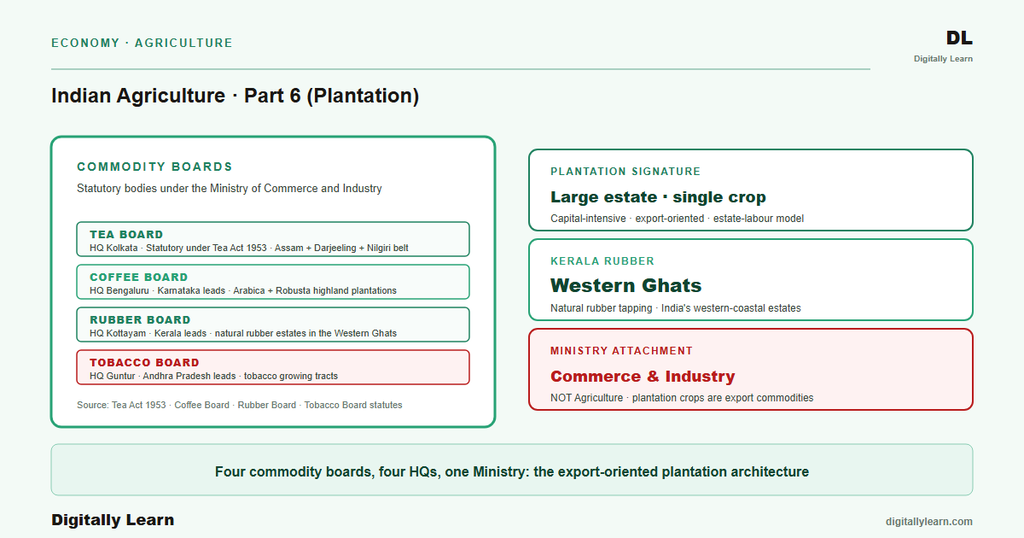Click the summary banner 'Four commodity boards, four HQs, one Ministry'
1024x538 pixels.
coord(512,471)
